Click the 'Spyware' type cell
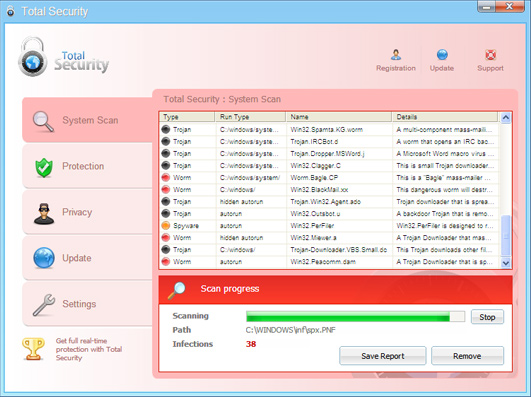The width and height of the screenshot is (531, 397). coord(186,226)
